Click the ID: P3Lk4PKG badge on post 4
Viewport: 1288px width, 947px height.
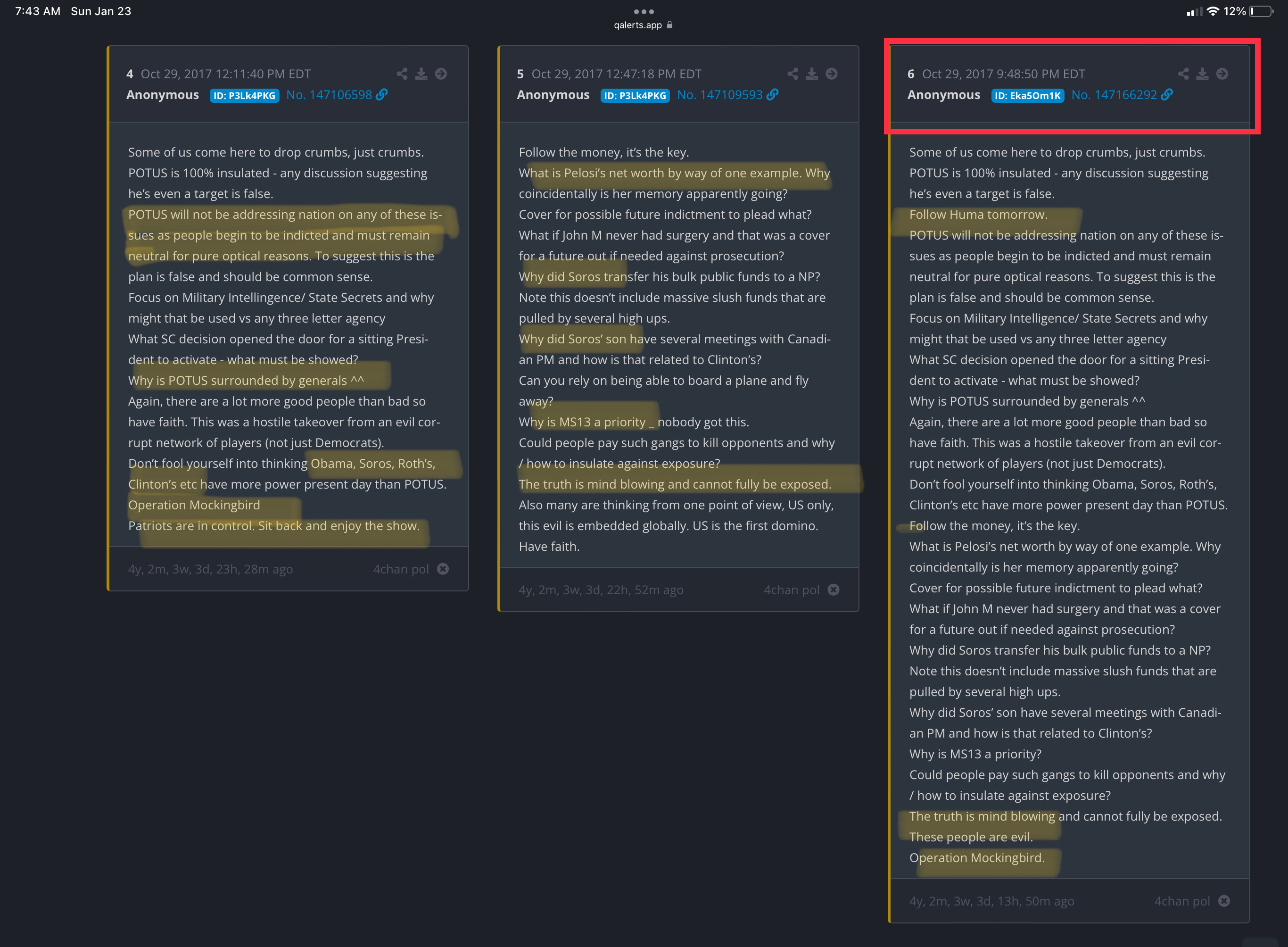pyautogui.click(x=245, y=96)
